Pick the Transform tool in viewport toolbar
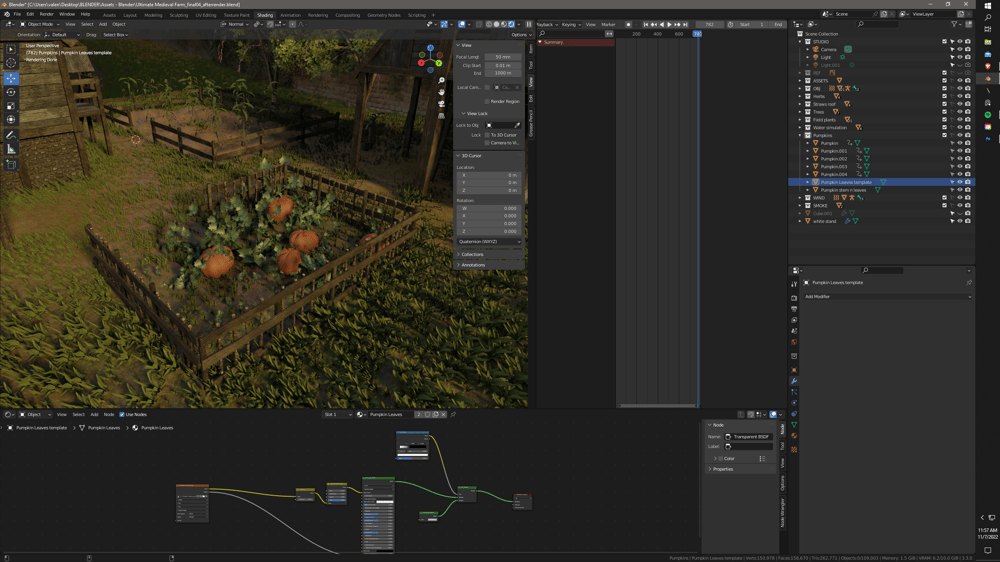Viewport: 1000px width, 562px height. [x=11, y=119]
